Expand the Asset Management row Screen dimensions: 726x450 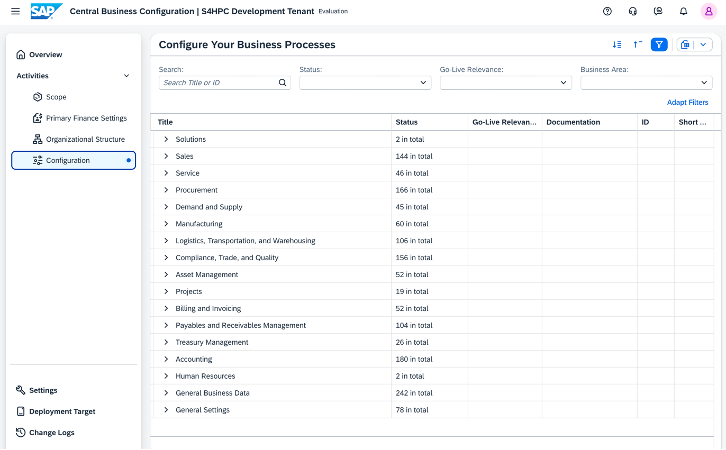point(166,275)
